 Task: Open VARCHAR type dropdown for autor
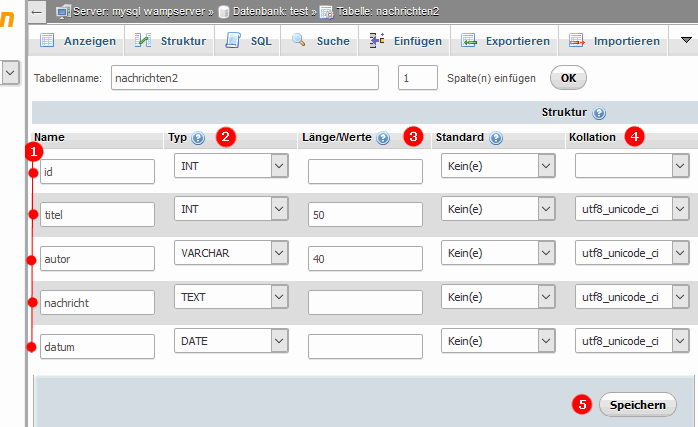point(231,253)
